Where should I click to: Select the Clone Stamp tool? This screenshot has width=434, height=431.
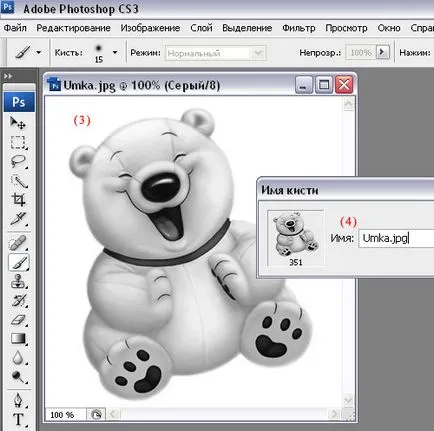click(x=18, y=281)
